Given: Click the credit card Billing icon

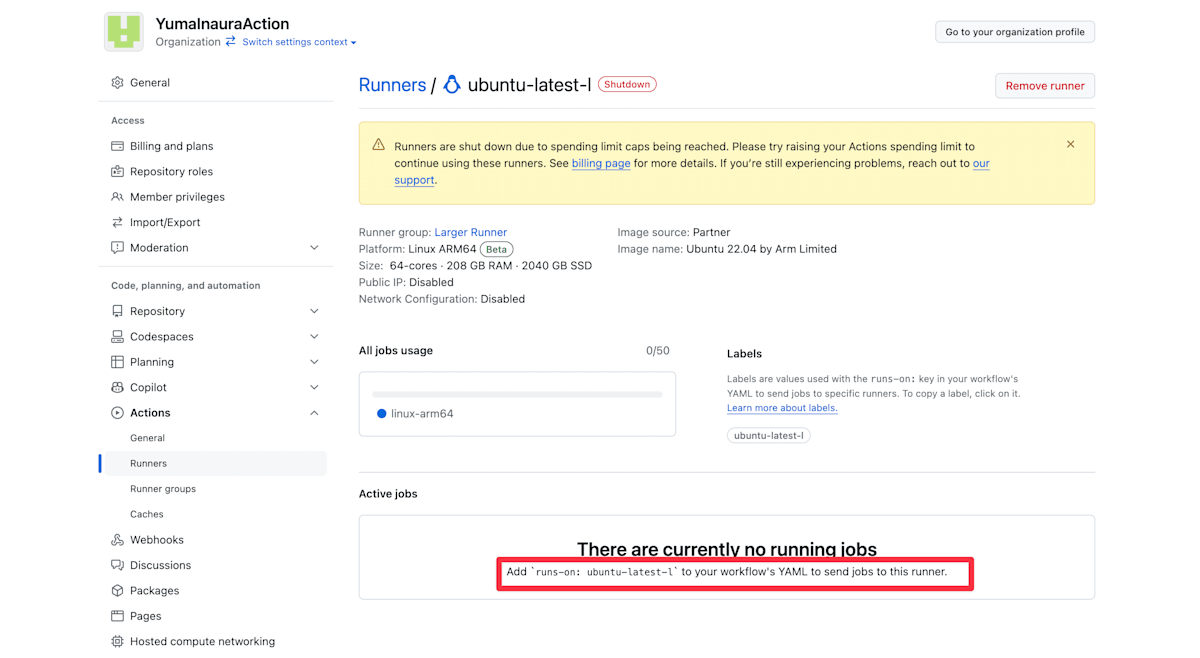Looking at the screenshot, I should (x=117, y=146).
